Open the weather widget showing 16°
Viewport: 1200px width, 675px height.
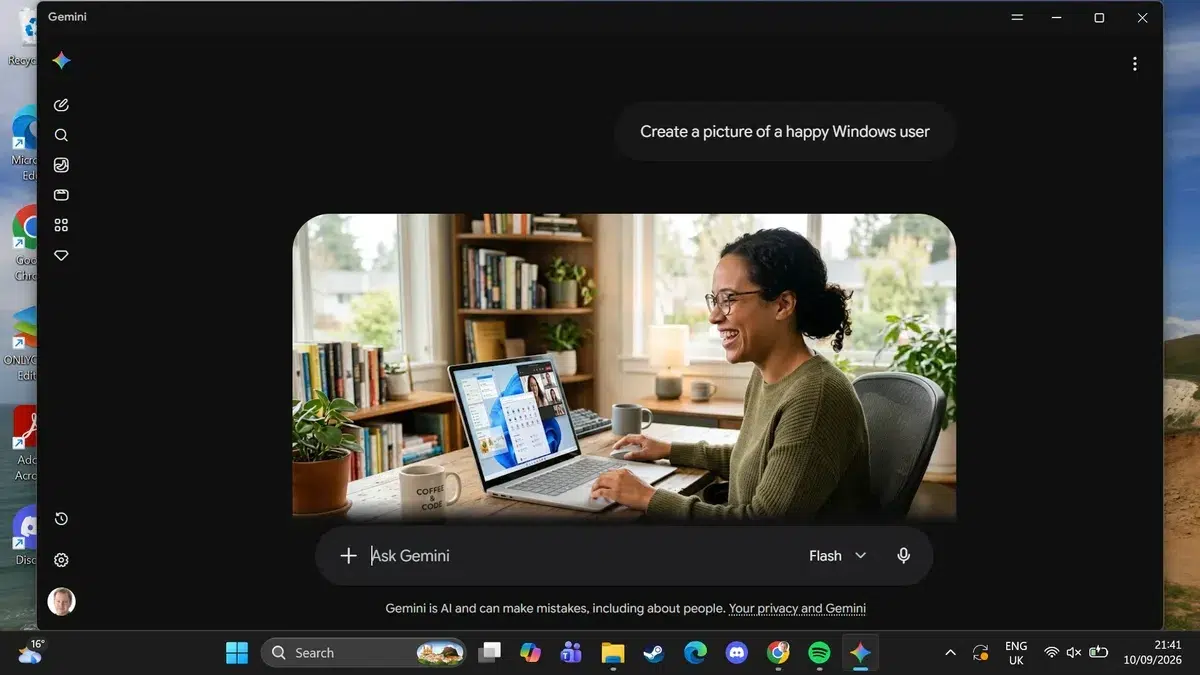(x=29, y=652)
